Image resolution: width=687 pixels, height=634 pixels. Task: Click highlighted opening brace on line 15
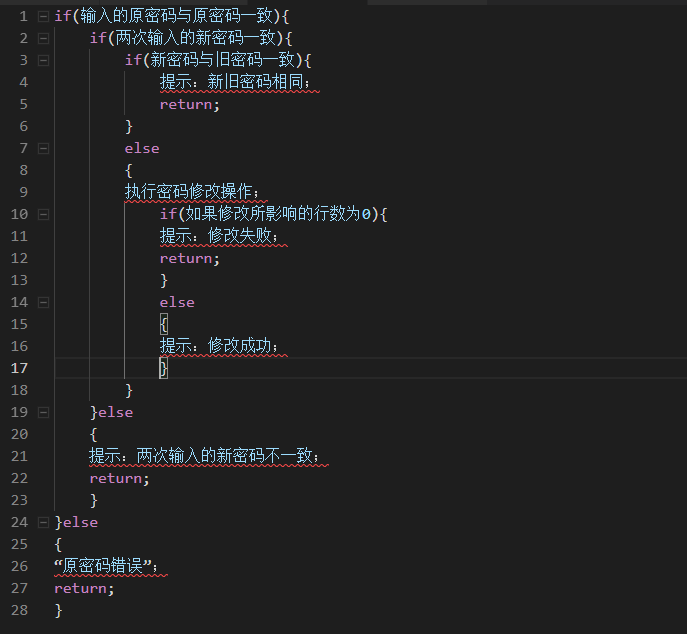(164, 324)
